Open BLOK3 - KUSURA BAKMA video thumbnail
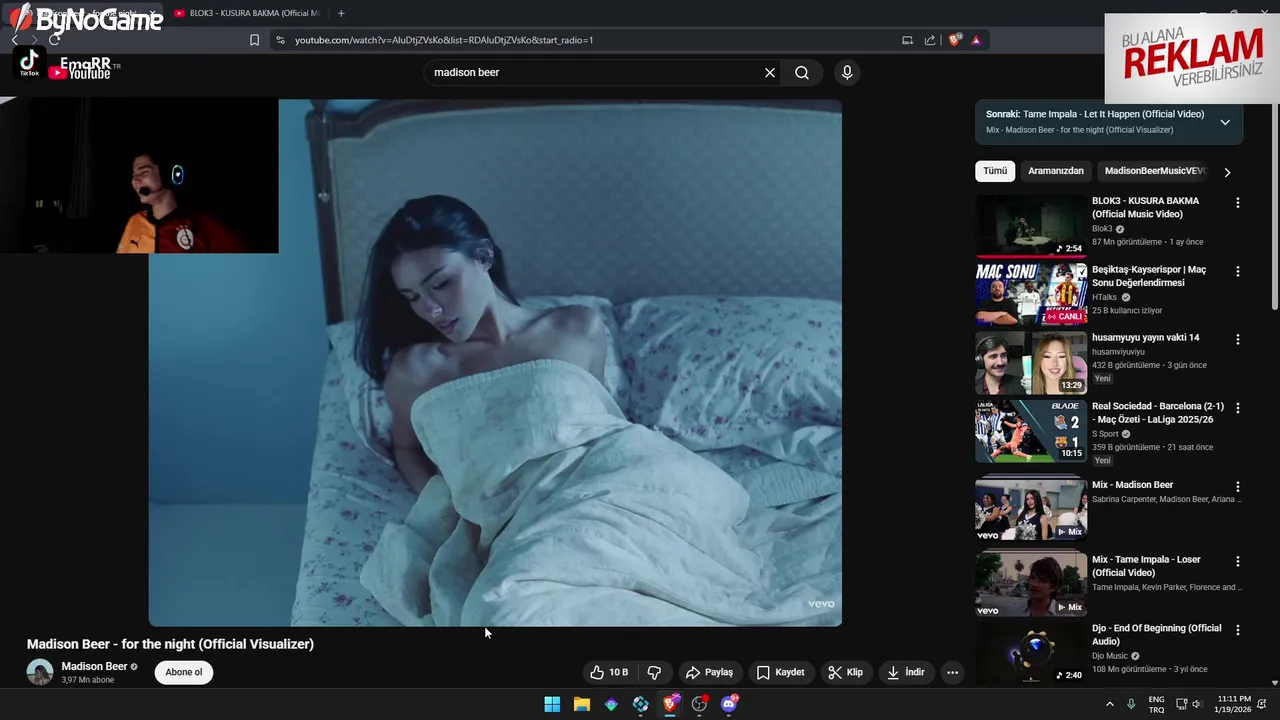1280x720 pixels. tap(1031, 226)
